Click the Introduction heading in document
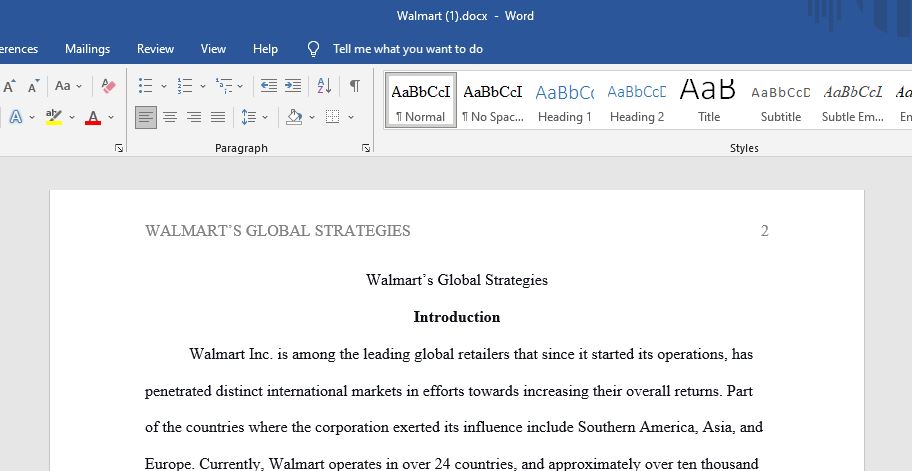Screen dimensions: 912x471 tap(457, 317)
